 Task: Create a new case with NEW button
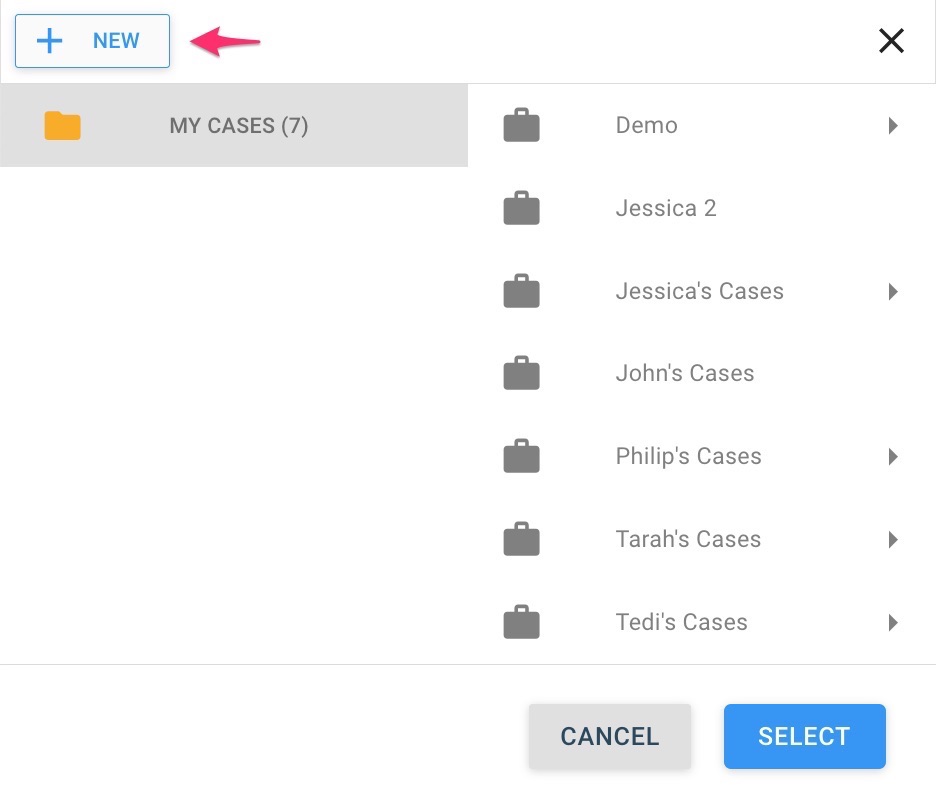92,41
